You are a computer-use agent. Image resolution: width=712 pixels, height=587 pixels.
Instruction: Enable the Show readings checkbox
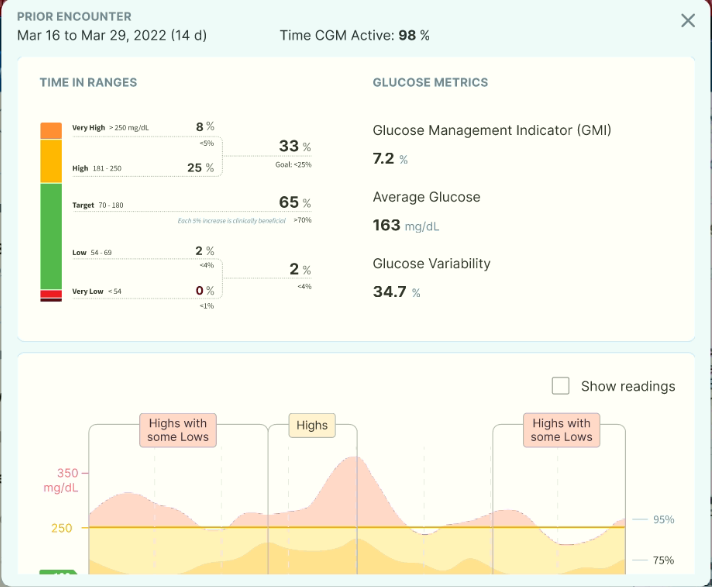560,386
